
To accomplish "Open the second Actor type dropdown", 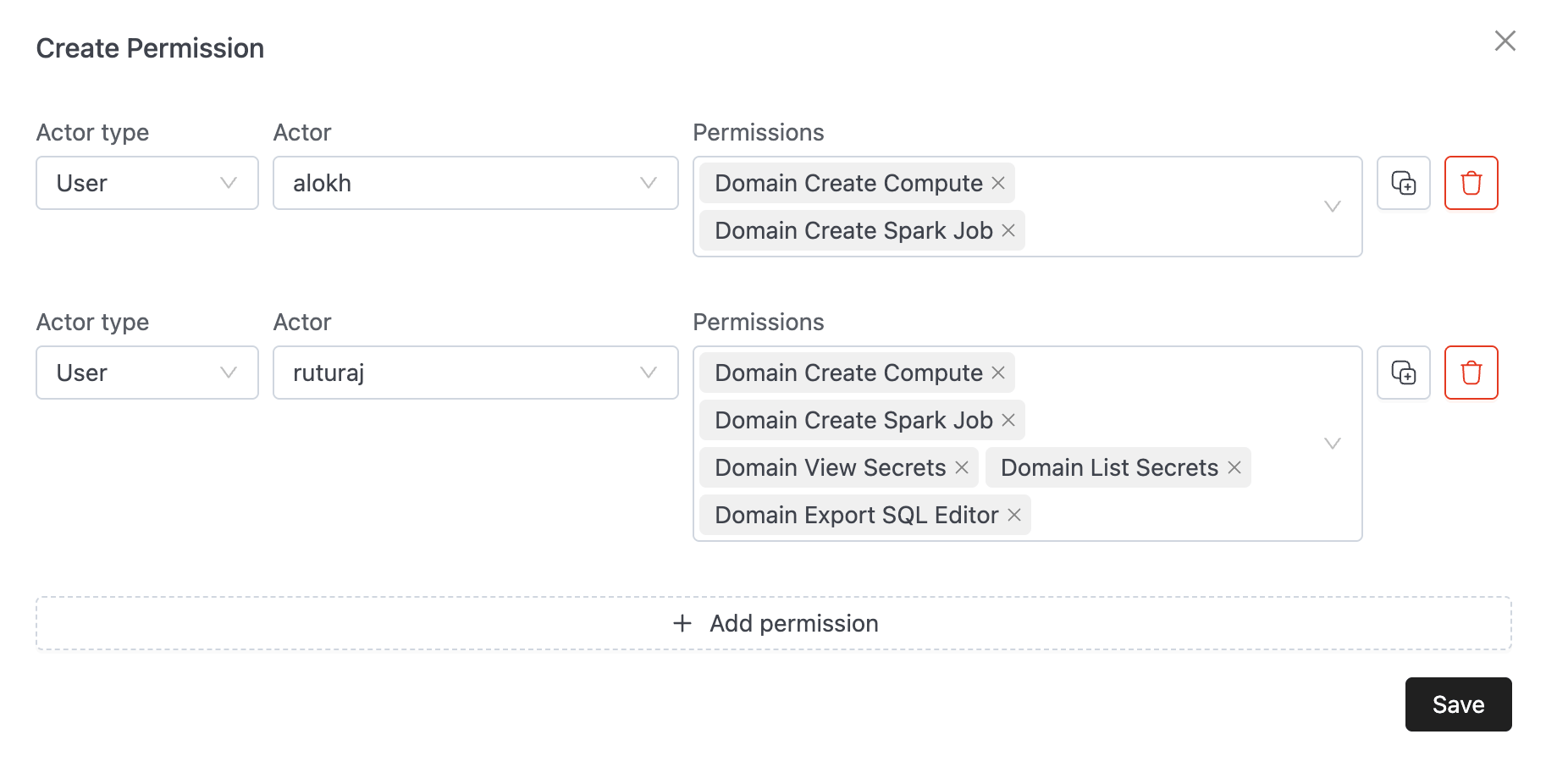I will (x=146, y=373).
